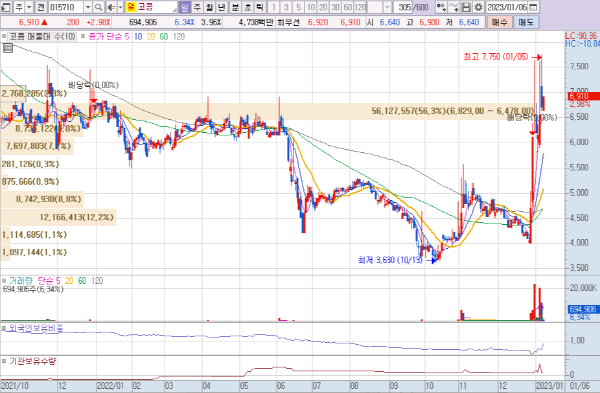The height and width of the screenshot is (393, 600).
Task: Click the 관 watchlist button
Action: coord(41,7)
